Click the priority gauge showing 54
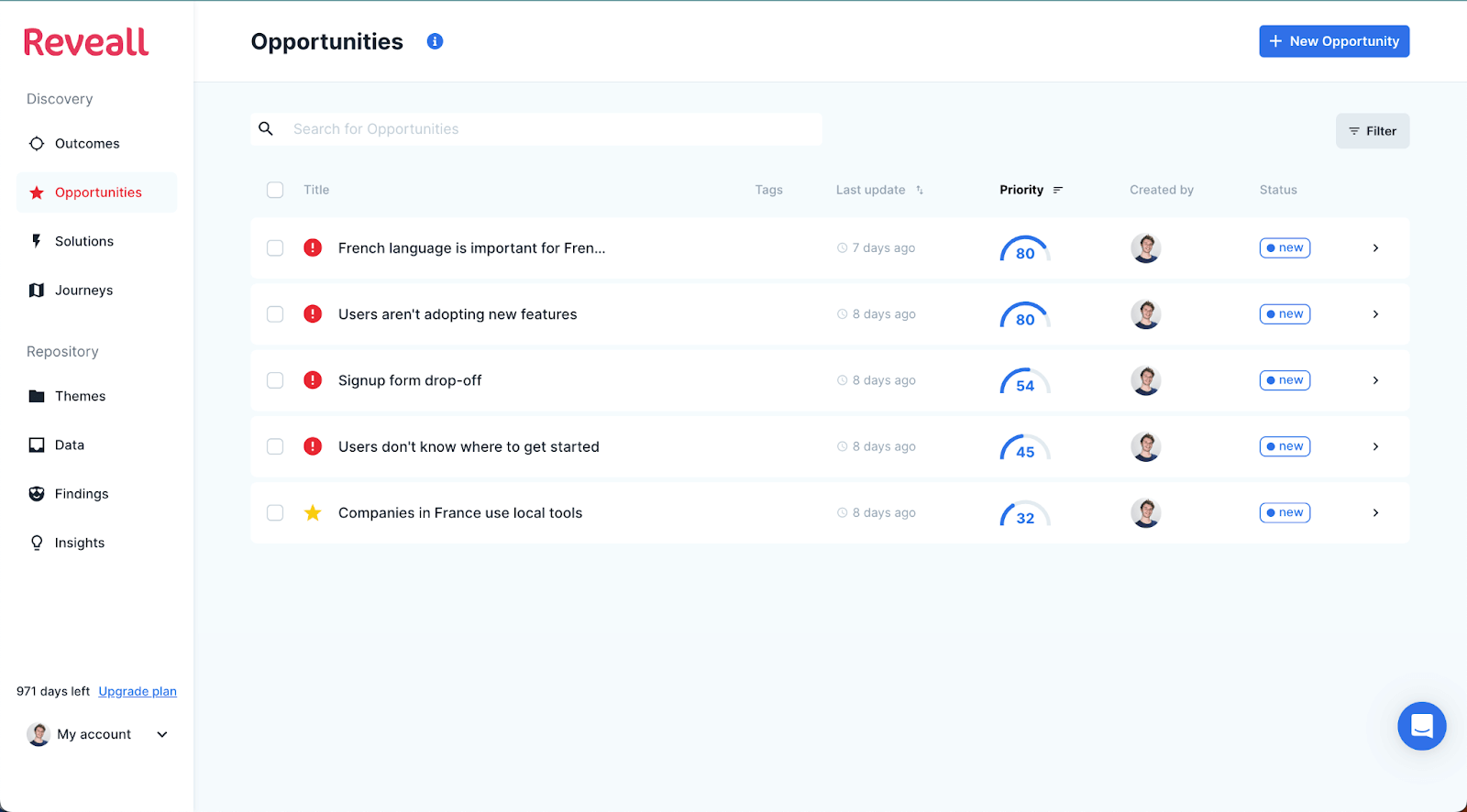This screenshot has height=812, width=1467. coord(1025,381)
